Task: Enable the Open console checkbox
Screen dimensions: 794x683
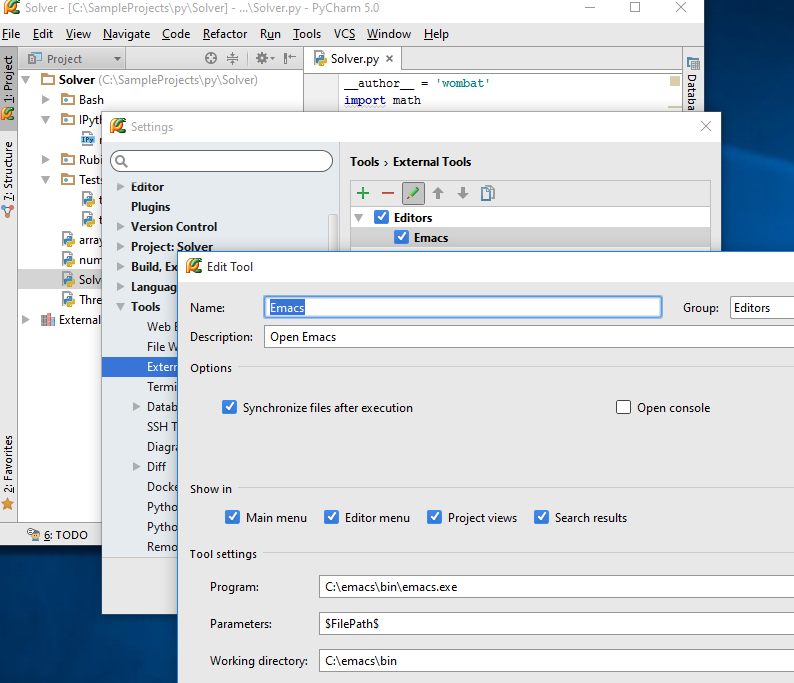Action: click(x=623, y=407)
